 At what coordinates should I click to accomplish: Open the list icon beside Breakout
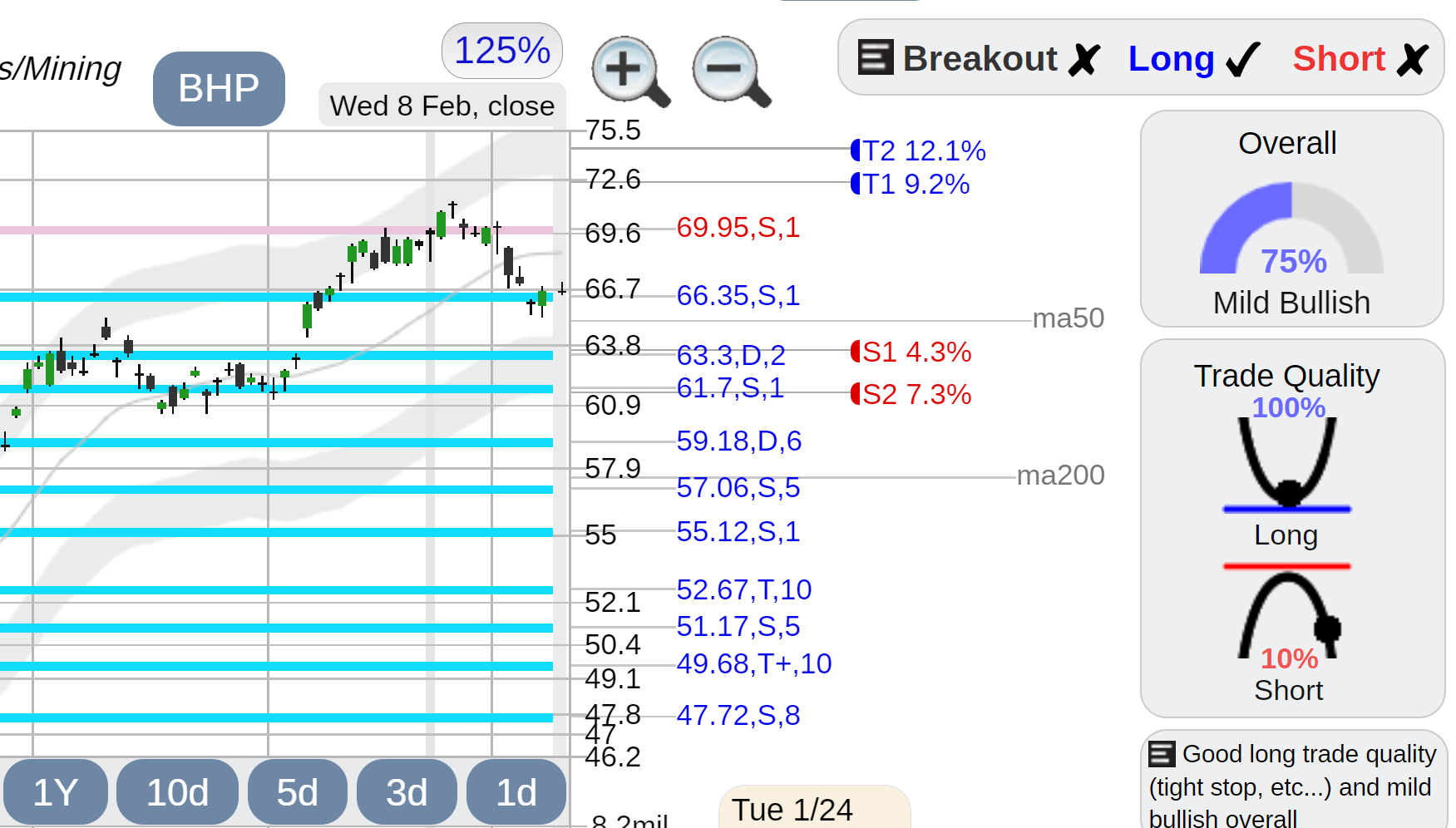(x=875, y=57)
